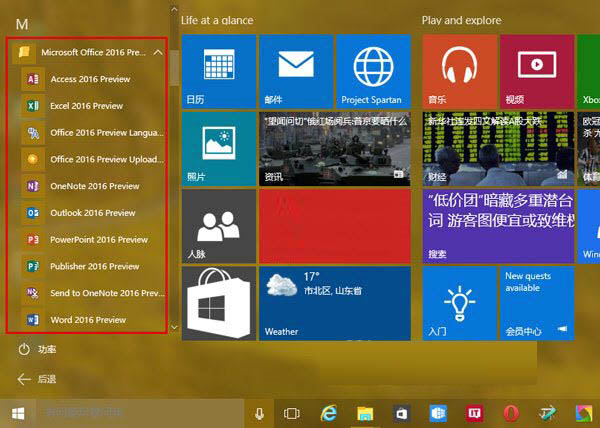Click the letter M section header
Image resolution: width=600 pixels, height=428 pixels.
pyautogui.click(x=22, y=25)
